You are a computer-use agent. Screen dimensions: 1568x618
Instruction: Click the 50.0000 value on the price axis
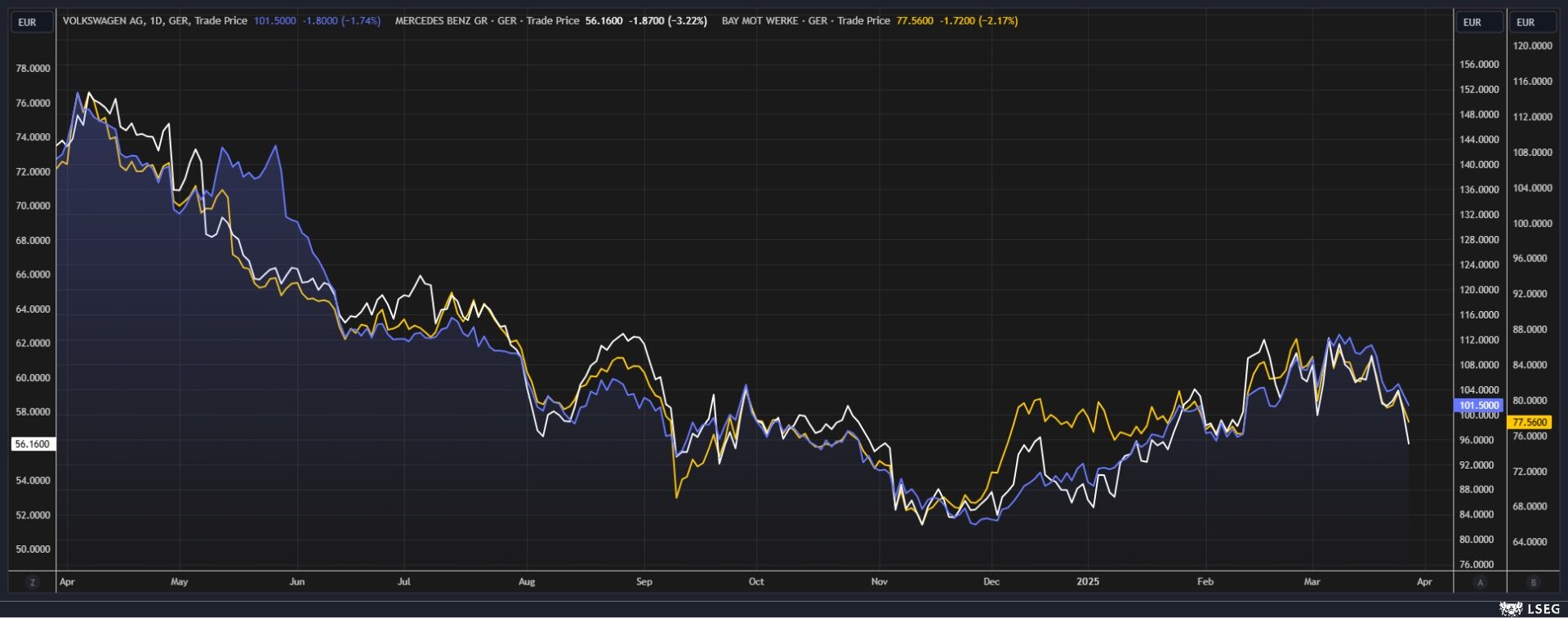click(33, 549)
